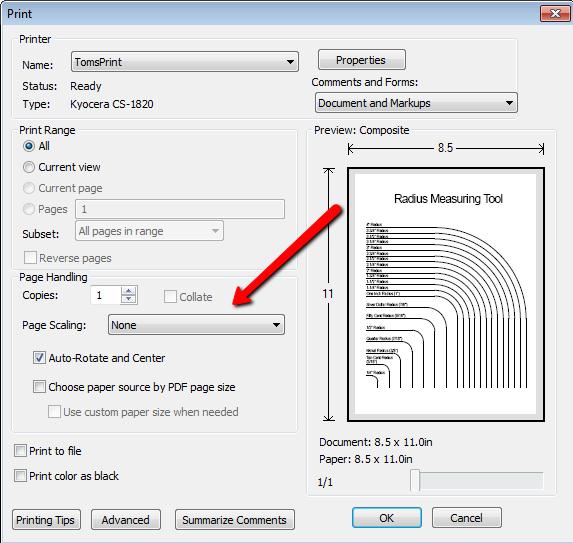Image resolution: width=573 pixels, height=543 pixels.
Task: Click the Printing Tips button
Action: pyautogui.click(x=46, y=520)
